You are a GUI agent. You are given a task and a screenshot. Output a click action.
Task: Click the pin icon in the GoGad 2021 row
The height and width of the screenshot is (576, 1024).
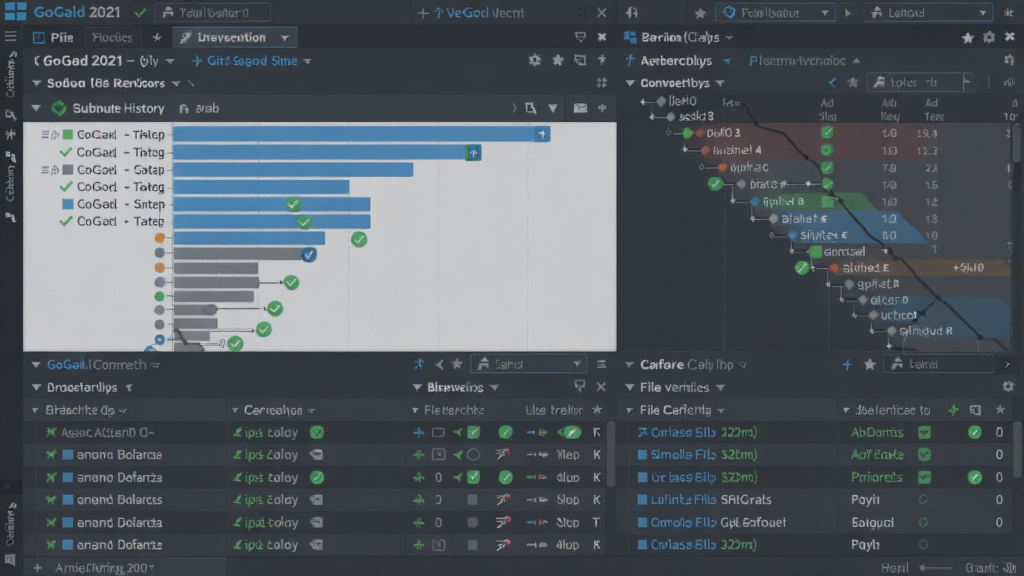point(601,61)
